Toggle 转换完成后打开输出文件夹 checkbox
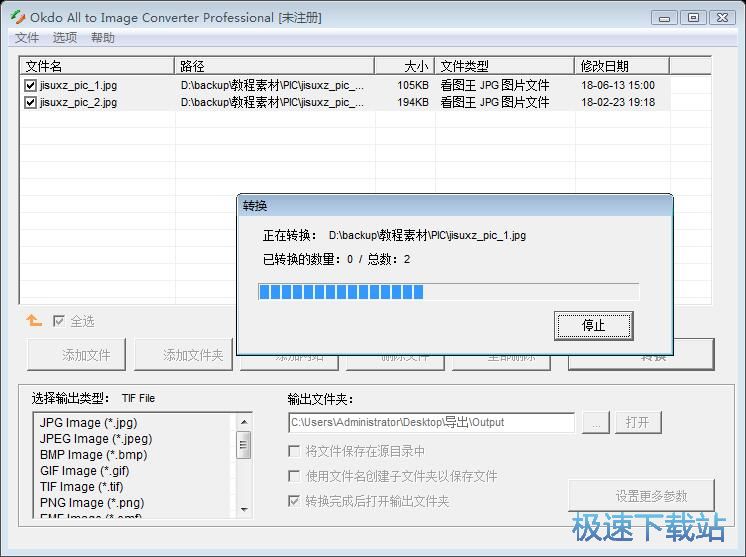 tap(294, 500)
